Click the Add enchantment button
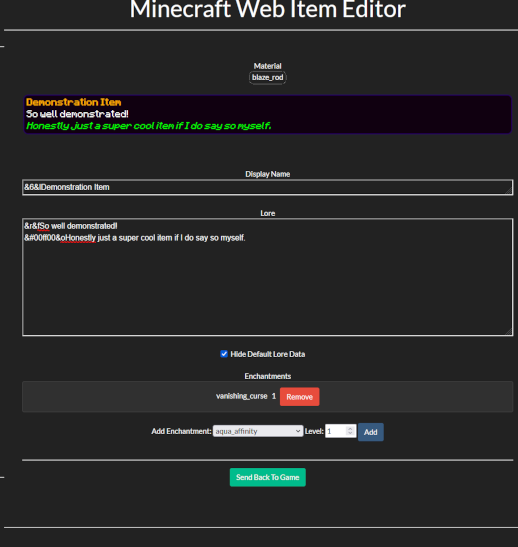Image resolution: width=518 pixels, height=547 pixels. point(370,432)
